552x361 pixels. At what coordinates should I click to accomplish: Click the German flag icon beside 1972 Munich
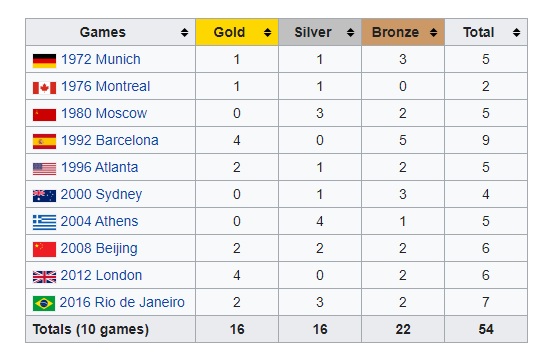44,61
